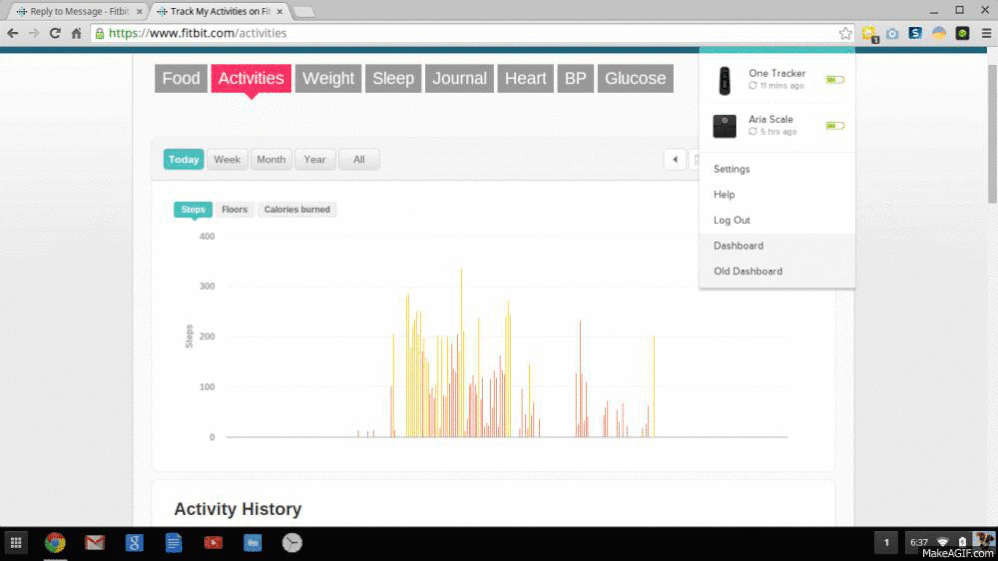Go back with the browser back arrow
Image resolution: width=998 pixels, height=561 pixels.
(x=13, y=33)
